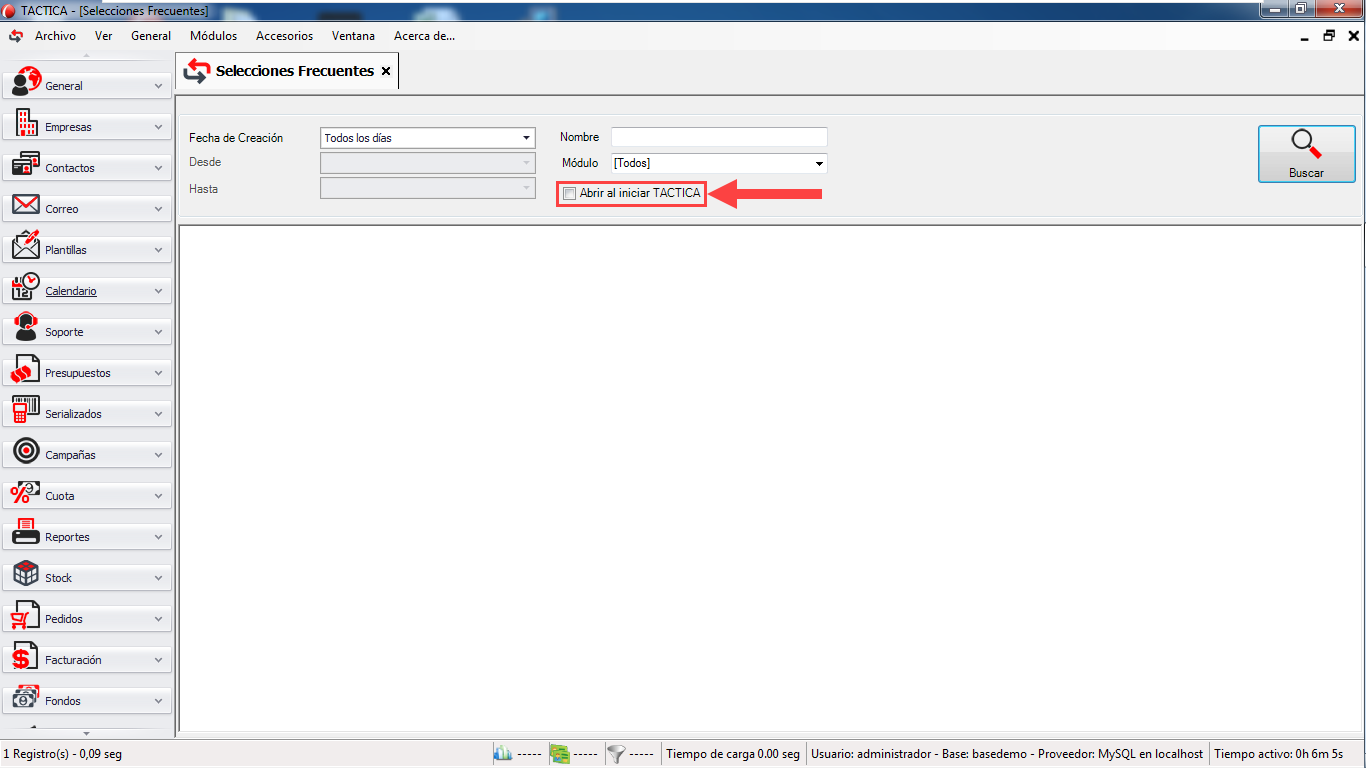
Task: Click the Stock box icon
Action: 26,574
